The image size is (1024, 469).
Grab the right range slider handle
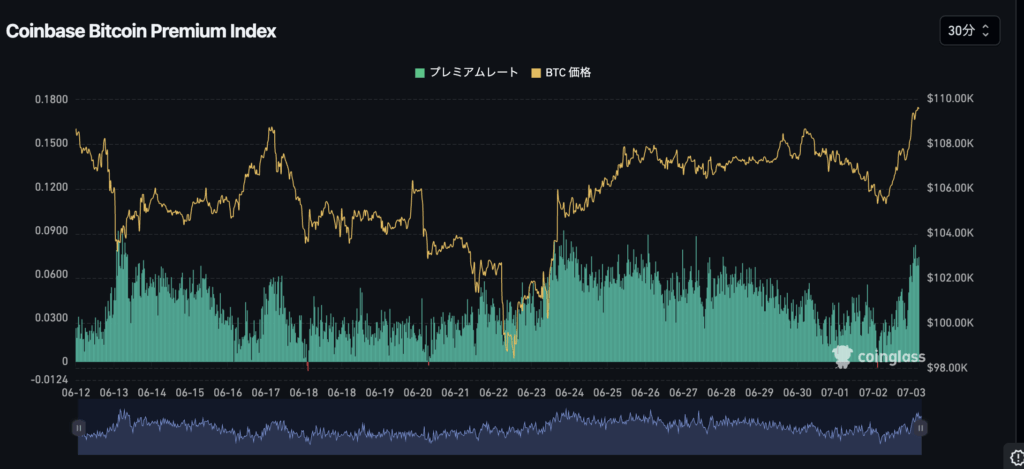[x=921, y=428]
